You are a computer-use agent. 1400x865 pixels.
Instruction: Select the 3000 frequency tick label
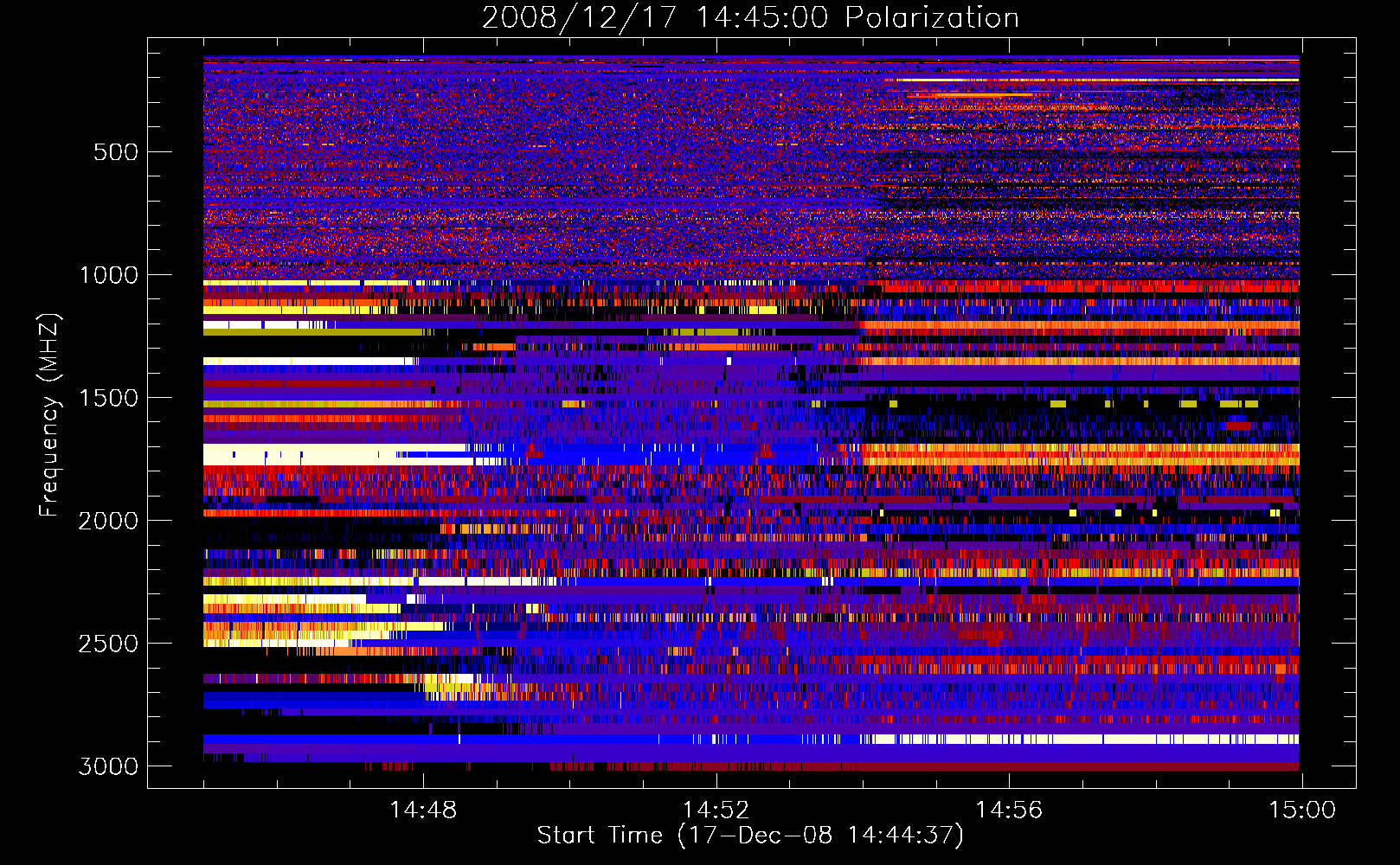click(108, 766)
